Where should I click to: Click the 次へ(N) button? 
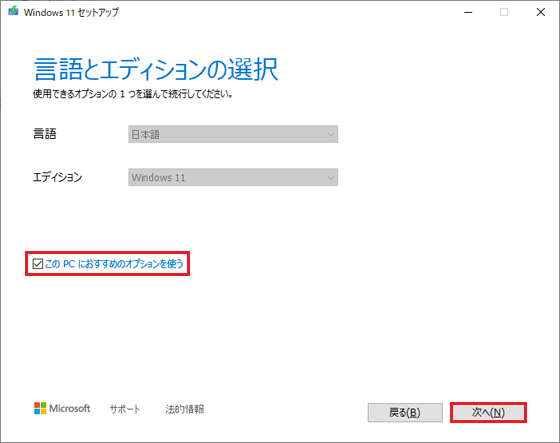click(488, 413)
